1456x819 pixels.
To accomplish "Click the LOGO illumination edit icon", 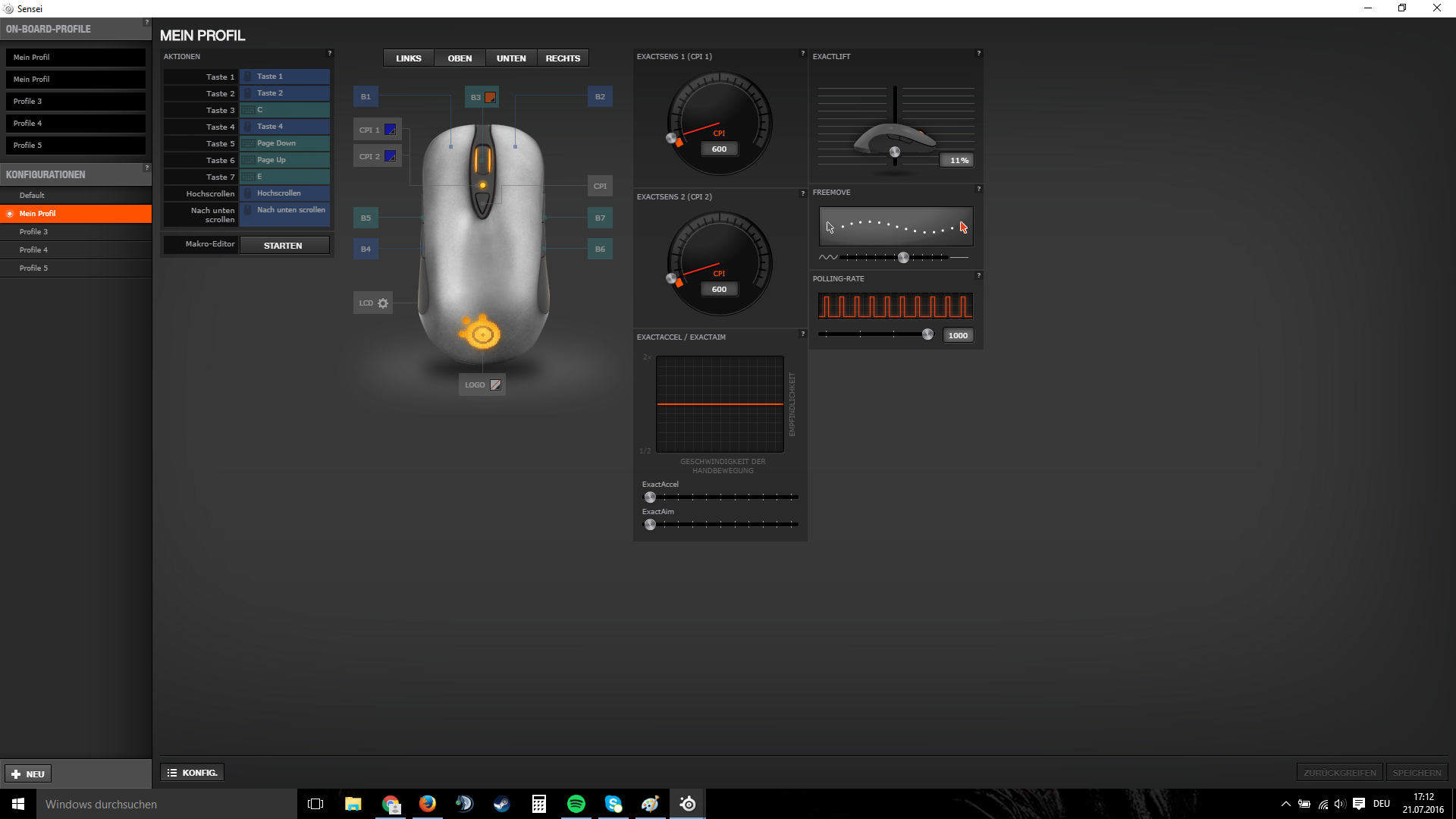I will pos(495,385).
